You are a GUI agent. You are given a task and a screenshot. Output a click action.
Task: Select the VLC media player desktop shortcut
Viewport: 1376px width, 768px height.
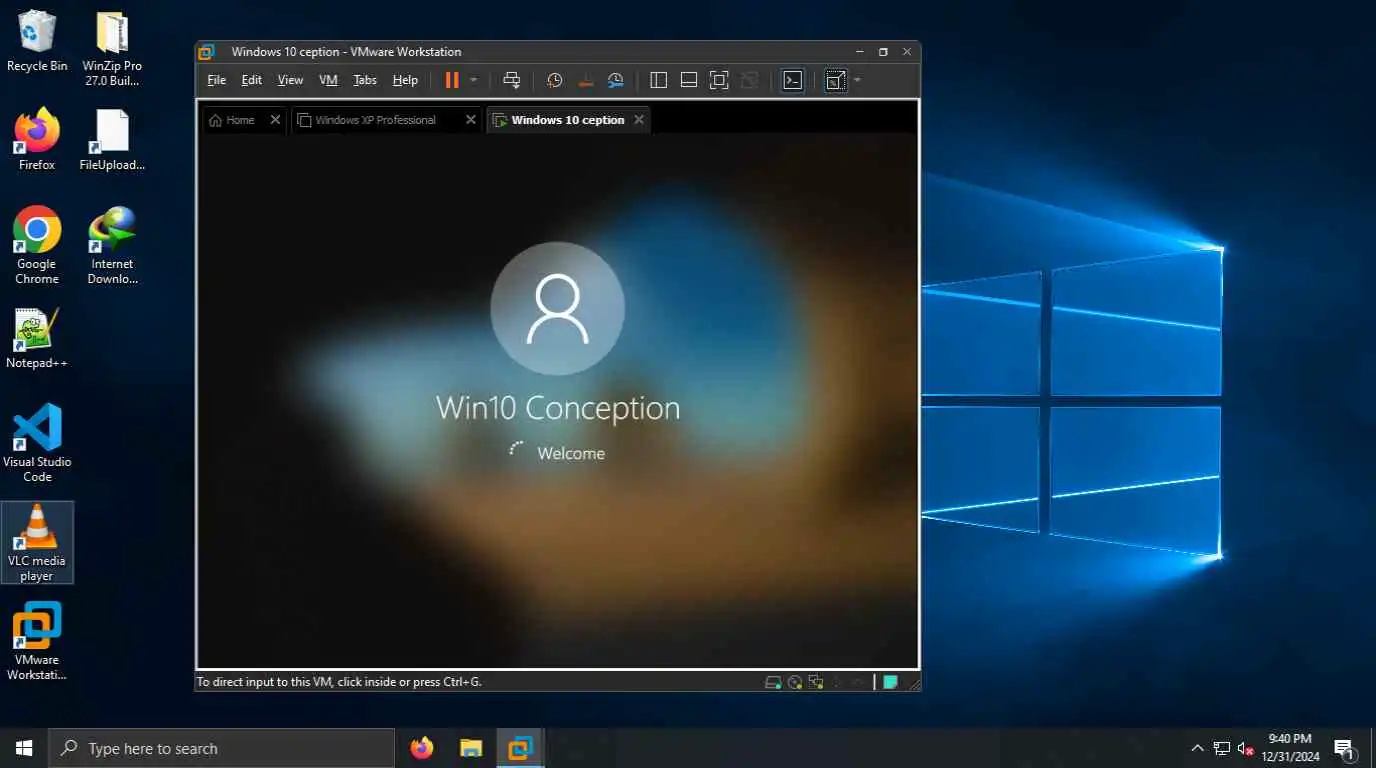point(37,542)
